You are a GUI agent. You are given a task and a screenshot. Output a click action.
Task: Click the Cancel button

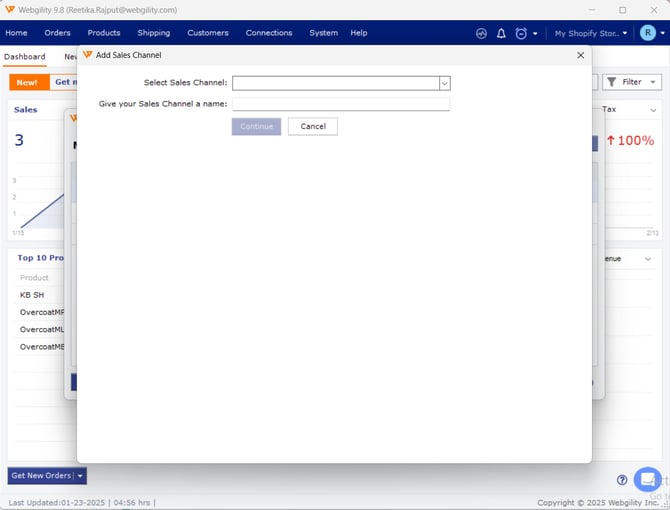[313, 126]
